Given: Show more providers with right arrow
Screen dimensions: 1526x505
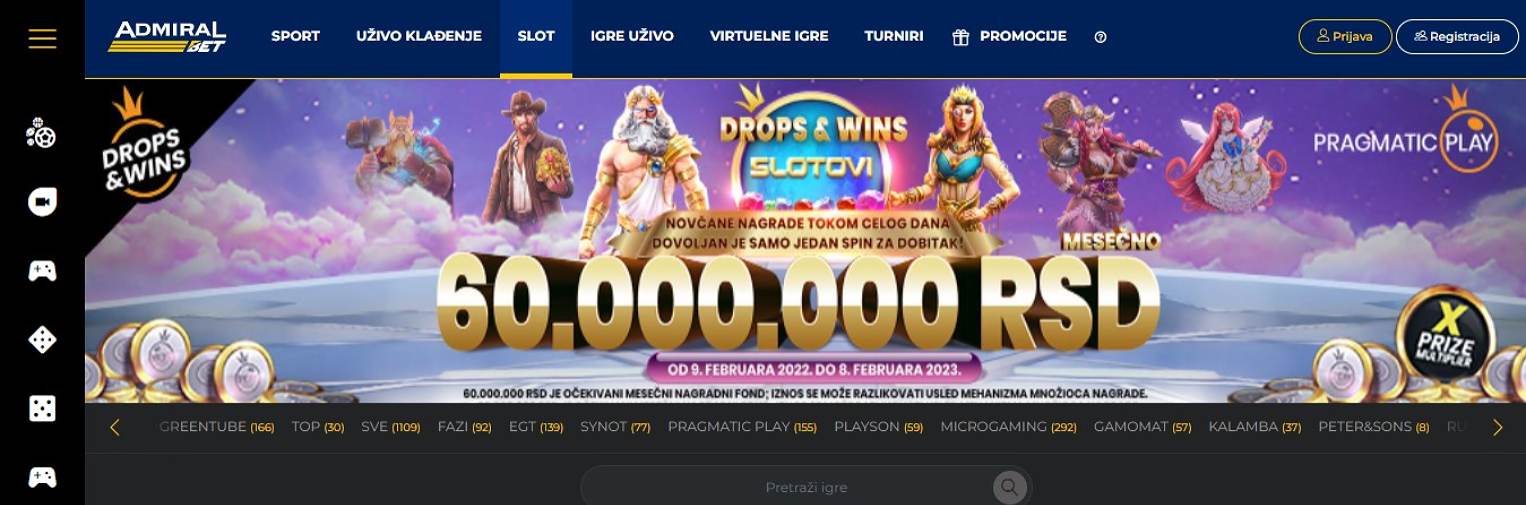Looking at the screenshot, I should [x=1497, y=428].
